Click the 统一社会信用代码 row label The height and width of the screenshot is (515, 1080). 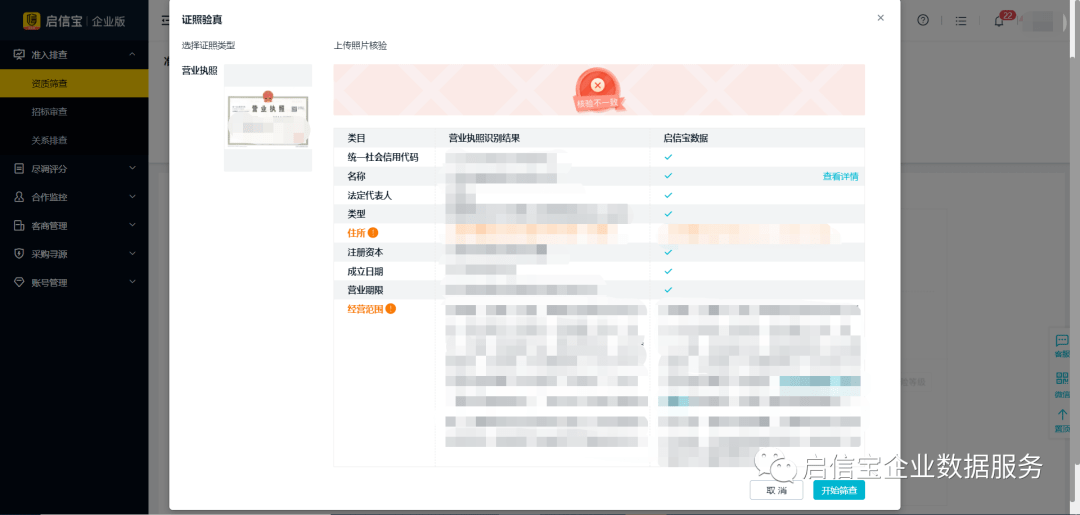383,157
